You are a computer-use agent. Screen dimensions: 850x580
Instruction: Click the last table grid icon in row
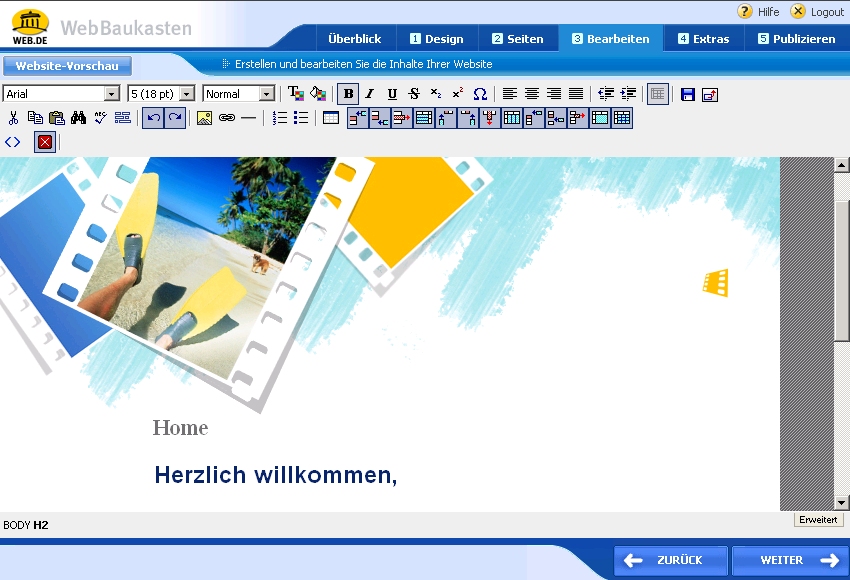pos(622,118)
